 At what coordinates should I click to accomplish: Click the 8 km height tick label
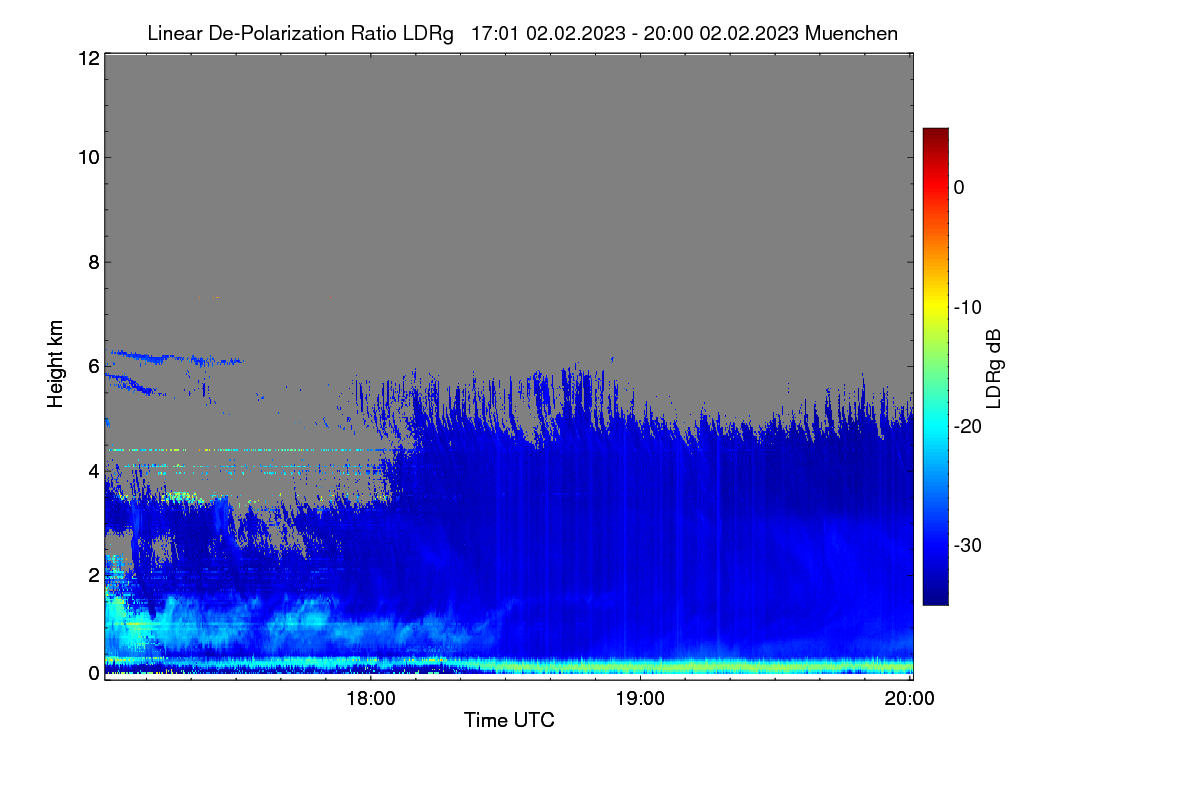click(x=93, y=263)
